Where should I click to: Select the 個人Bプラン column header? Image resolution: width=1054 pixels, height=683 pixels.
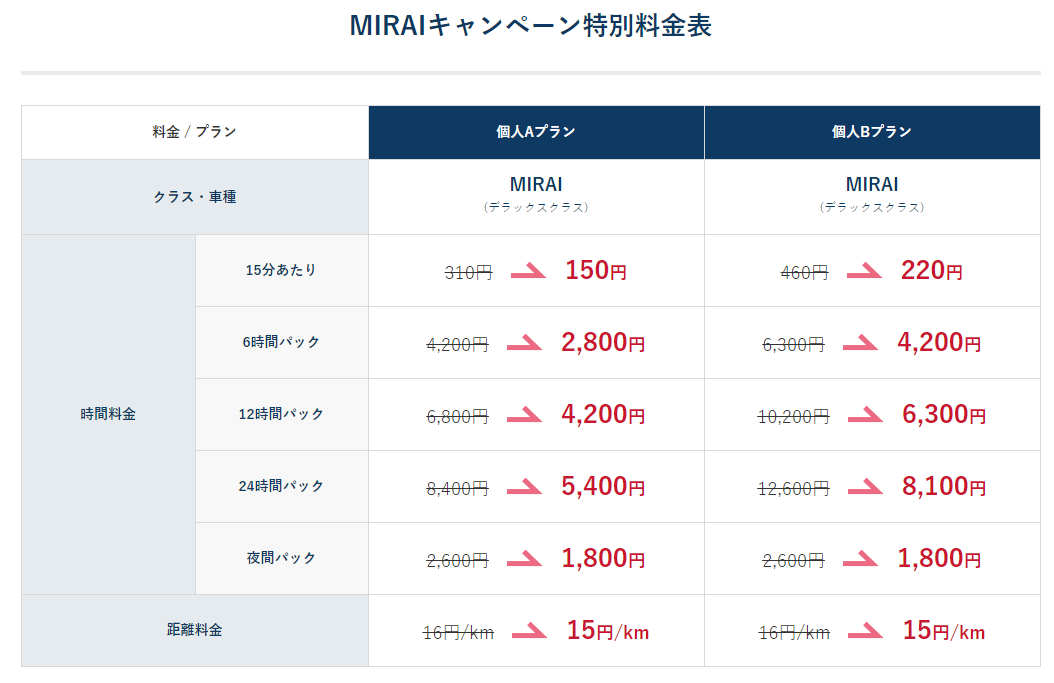(x=872, y=132)
